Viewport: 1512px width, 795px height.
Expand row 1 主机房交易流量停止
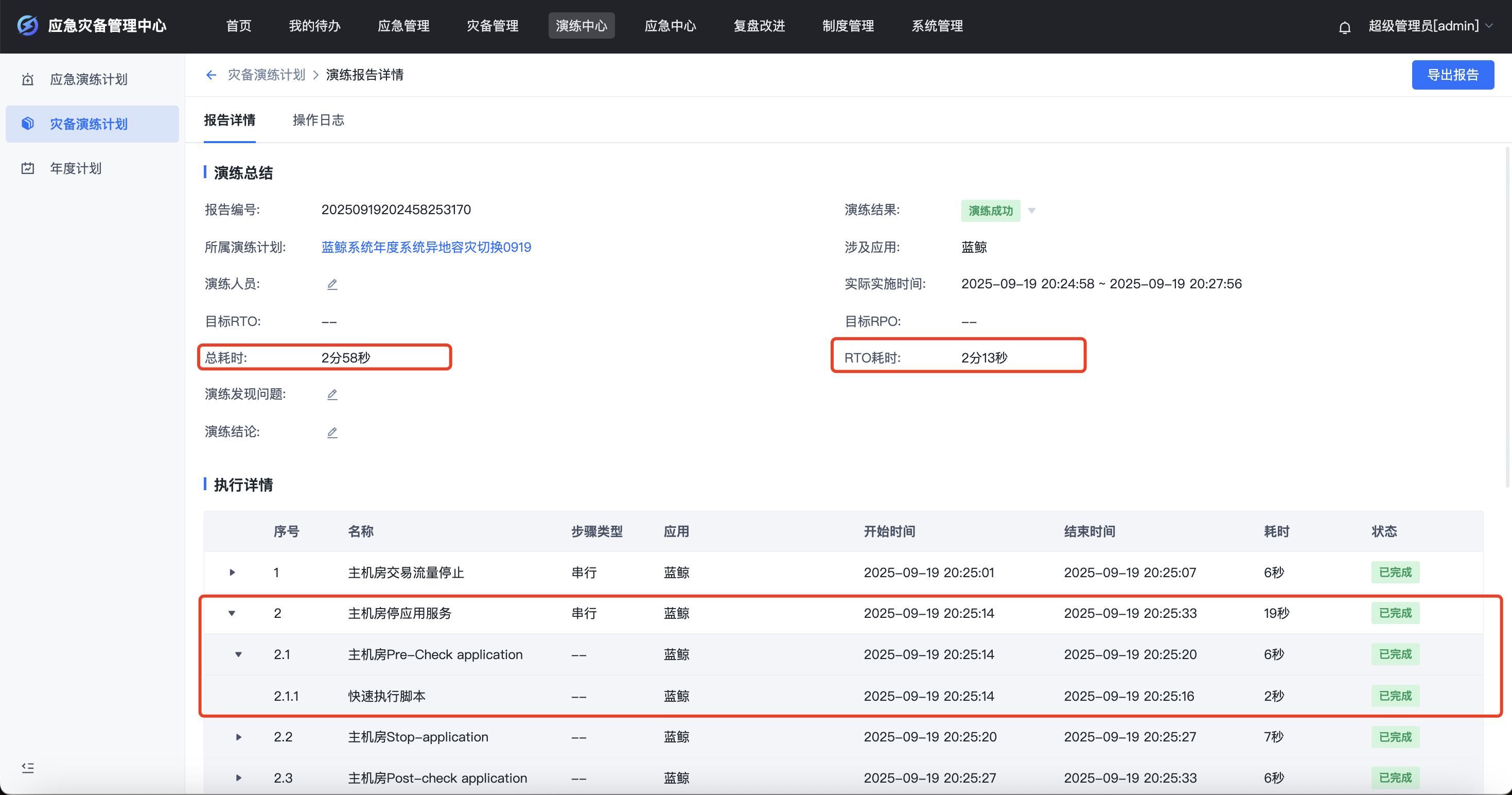(233, 573)
